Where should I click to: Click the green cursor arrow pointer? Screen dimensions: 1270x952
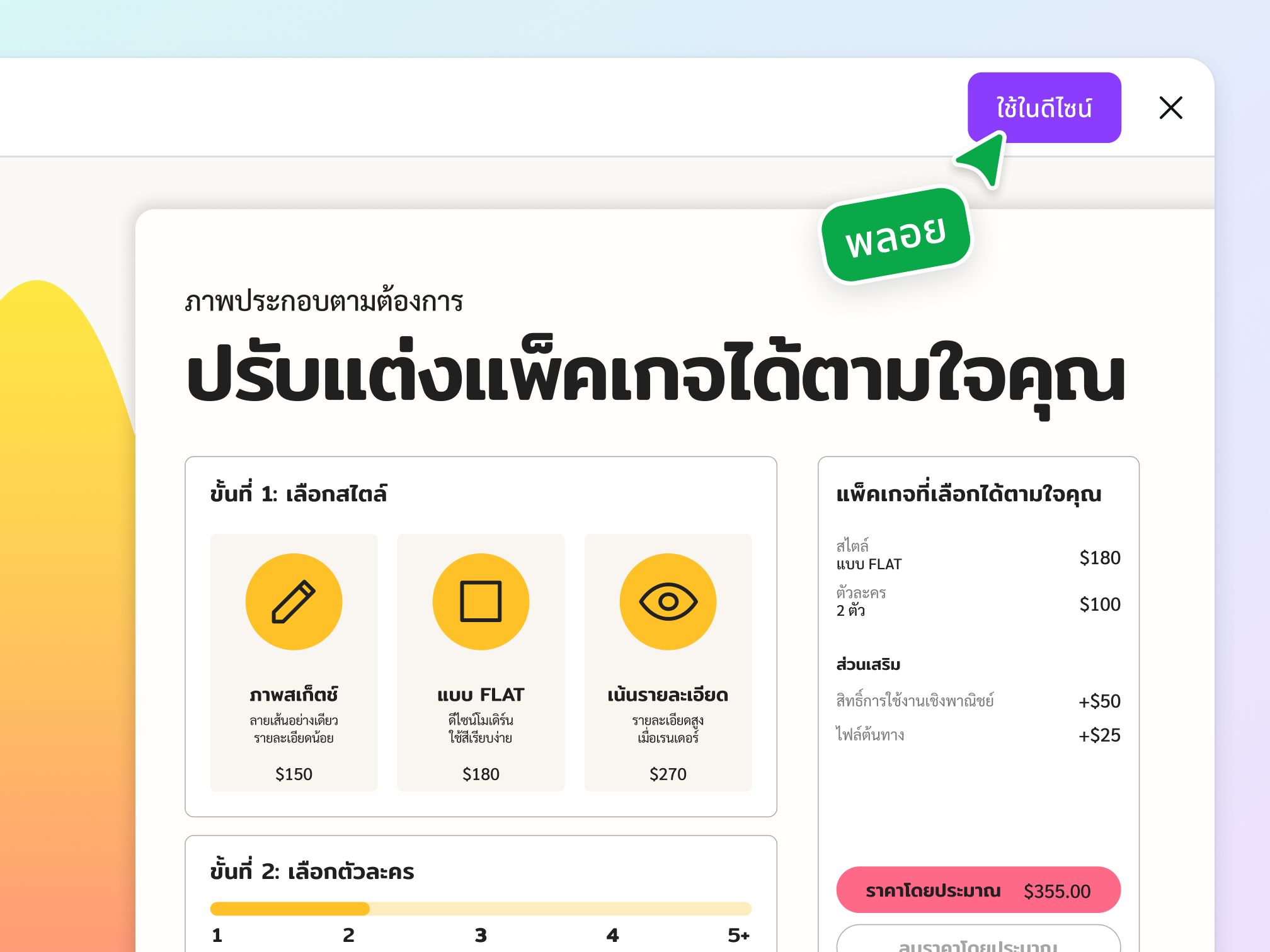click(983, 160)
